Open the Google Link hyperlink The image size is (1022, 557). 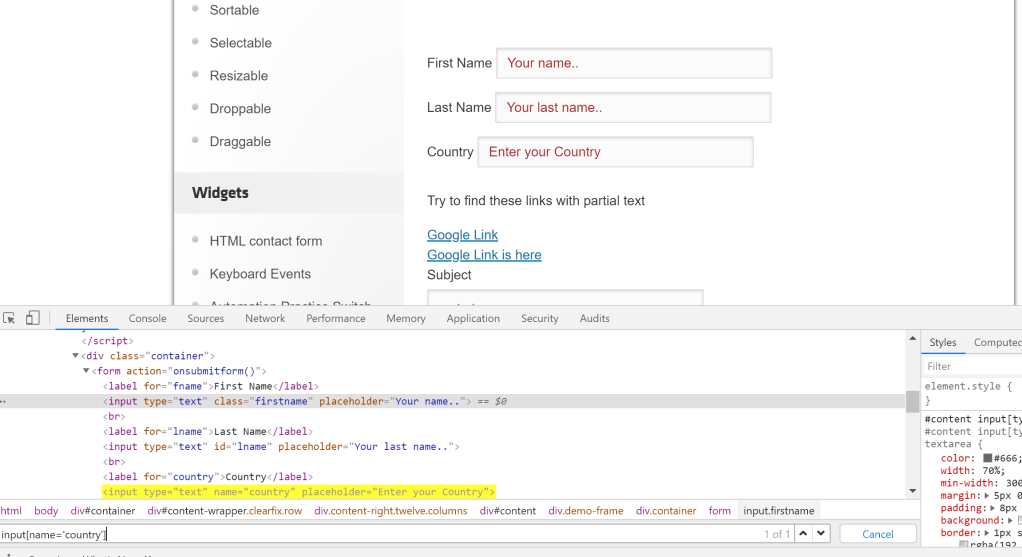pos(462,235)
